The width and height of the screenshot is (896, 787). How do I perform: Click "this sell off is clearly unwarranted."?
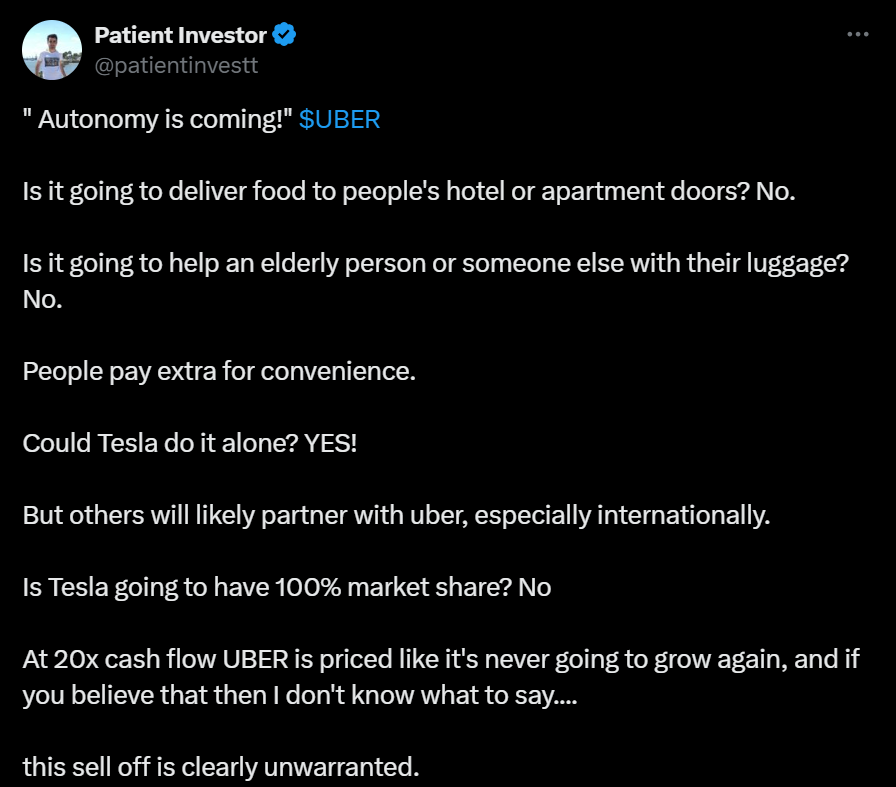tap(220, 767)
